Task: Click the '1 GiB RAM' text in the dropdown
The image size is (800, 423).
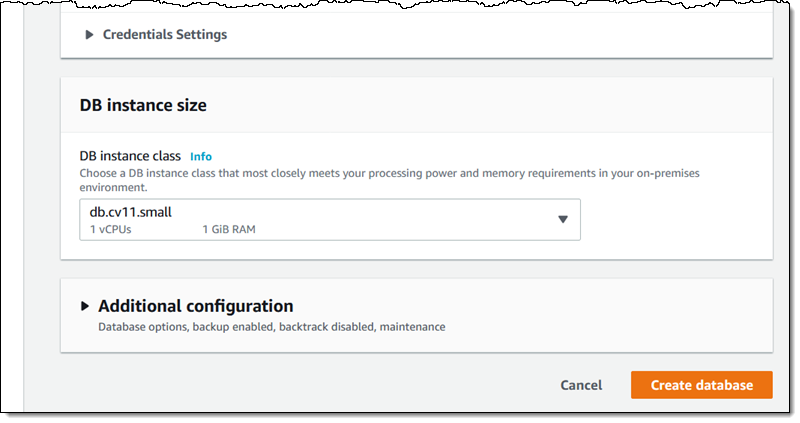Action: 227,229
